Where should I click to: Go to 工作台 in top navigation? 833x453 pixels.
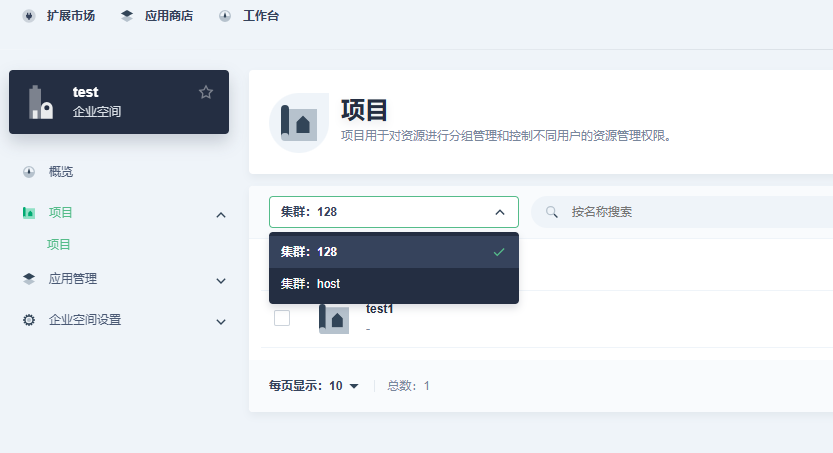click(261, 16)
